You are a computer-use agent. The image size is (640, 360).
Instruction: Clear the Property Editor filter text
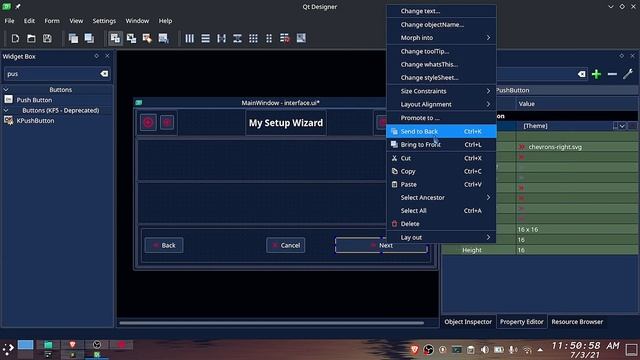click(x=582, y=74)
